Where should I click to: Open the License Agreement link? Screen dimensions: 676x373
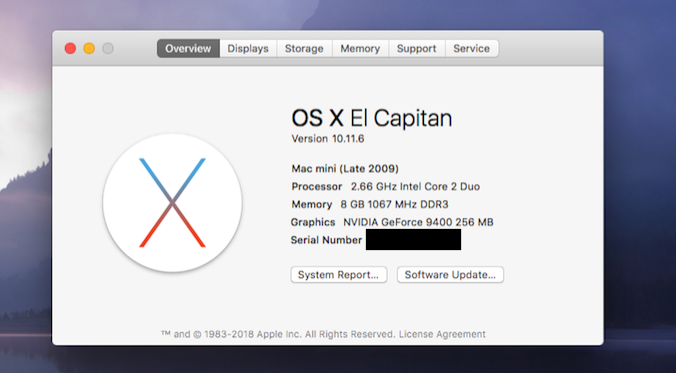[x=442, y=334]
